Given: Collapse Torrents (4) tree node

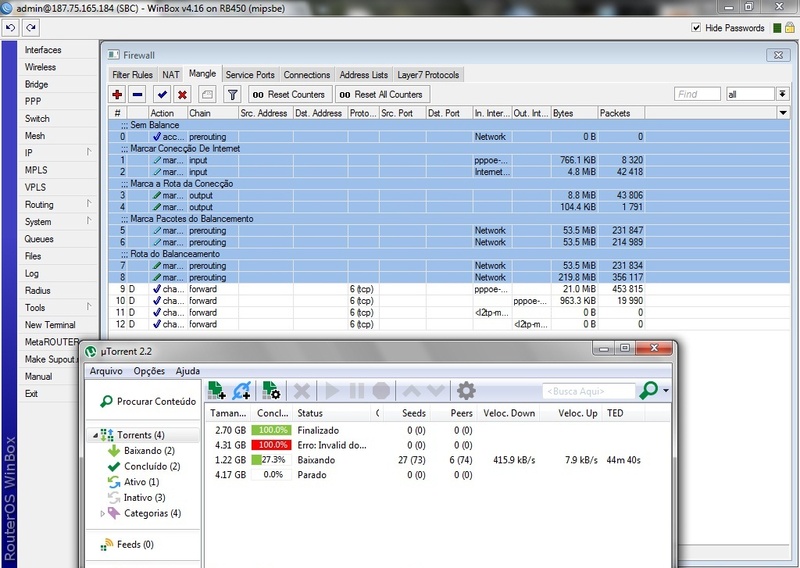Looking at the screenshot, I should (95, 435).
